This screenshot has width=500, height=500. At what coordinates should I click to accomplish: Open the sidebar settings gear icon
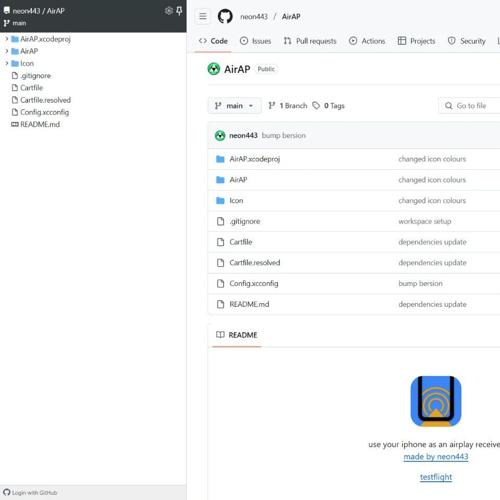coord(169,11)
